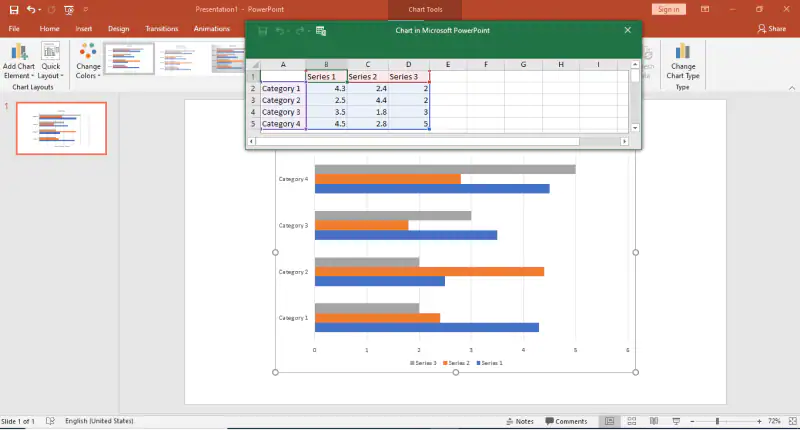Click the Series 2 header cell
This screenshot has width=800, height=430.
click(367, 77)
